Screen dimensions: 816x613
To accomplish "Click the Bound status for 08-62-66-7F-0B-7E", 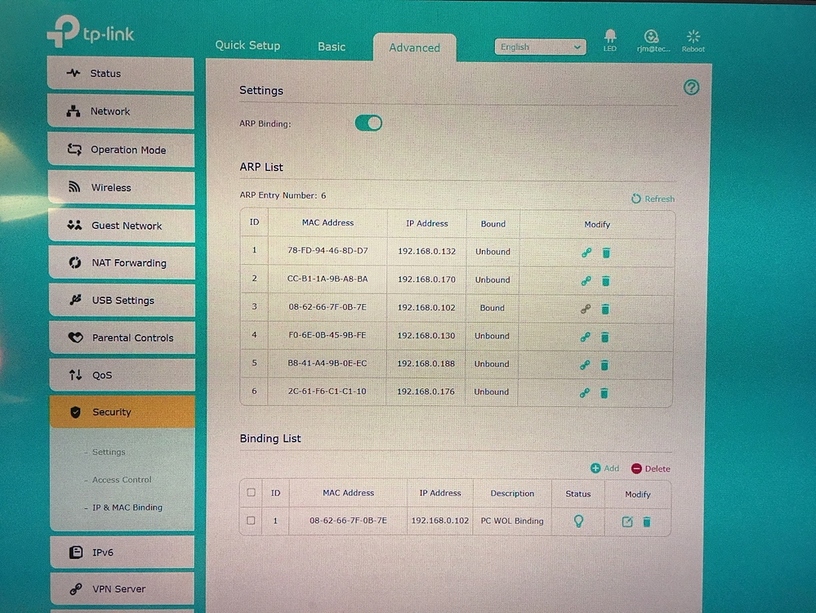I will 492,308.
